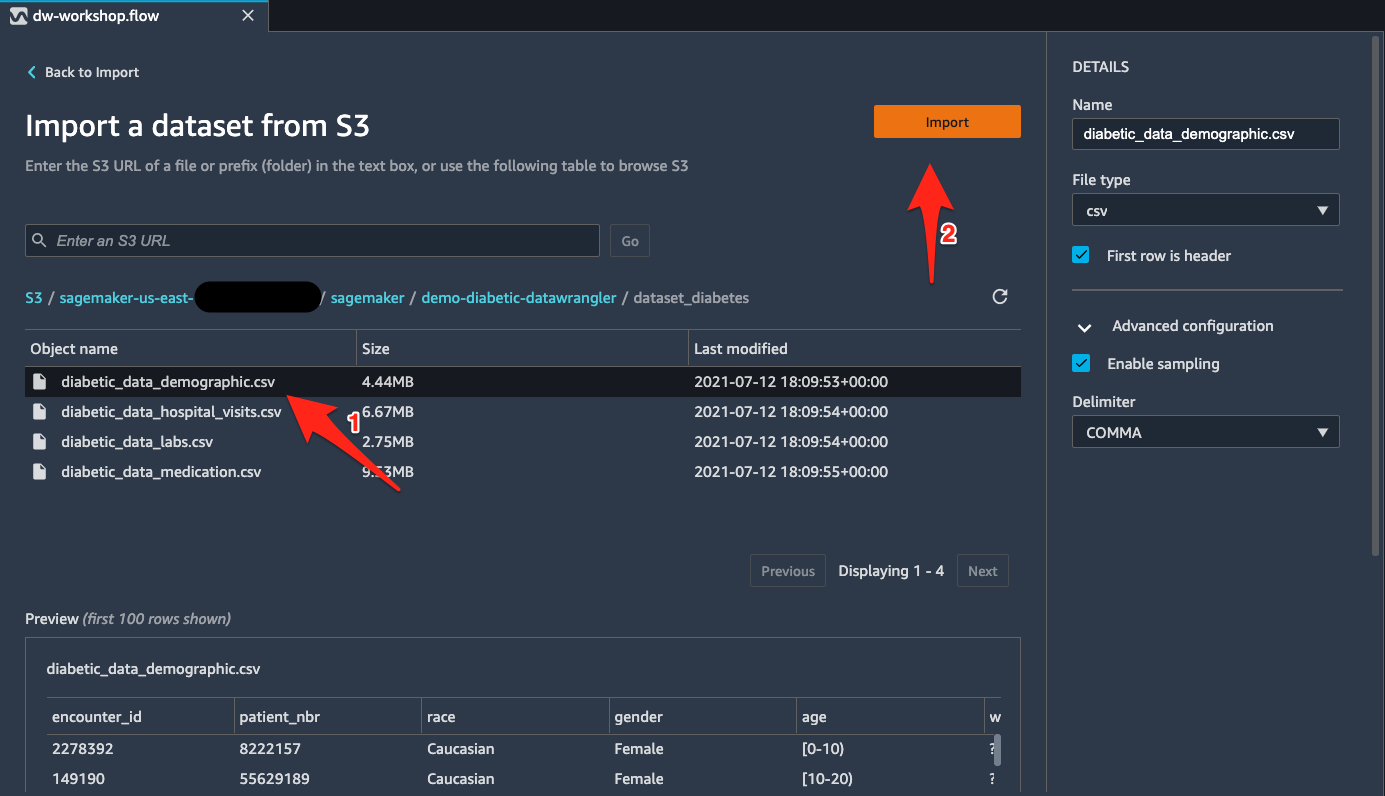Click the Go button
This screenshot has width=1385, height=796.
click(x=630, y=241)
